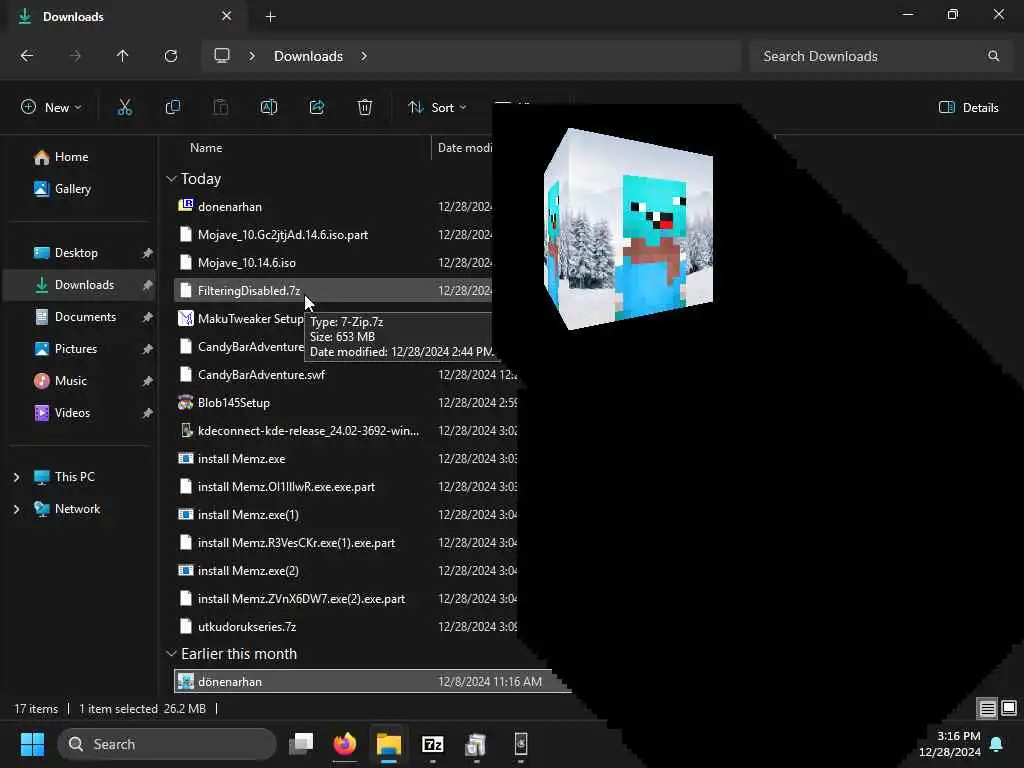This screenshot has width=1024, height=768.
Task: Go up one folder level
Action: pos(123,56)
